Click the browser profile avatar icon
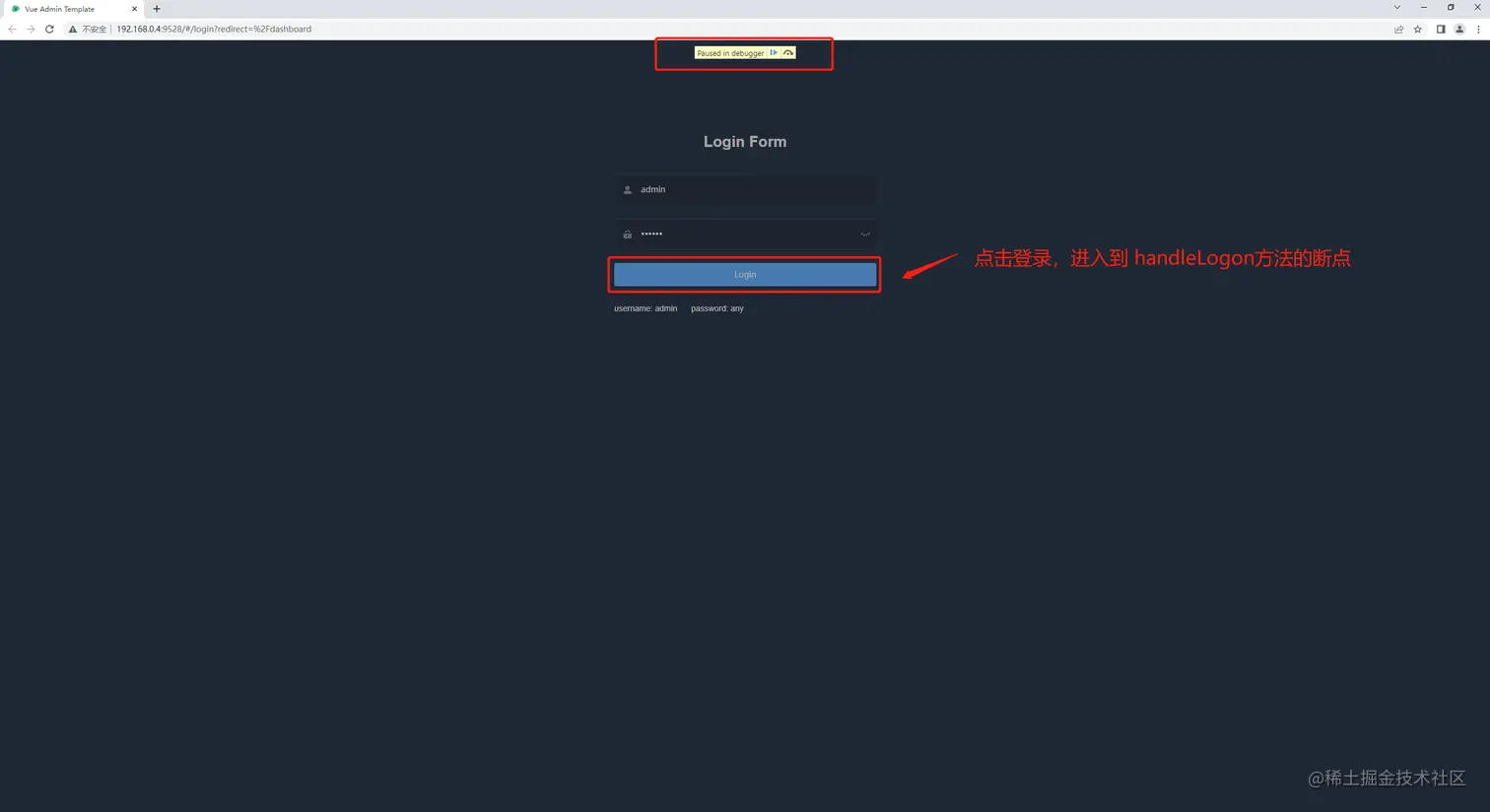 [x=1459, y=29]
